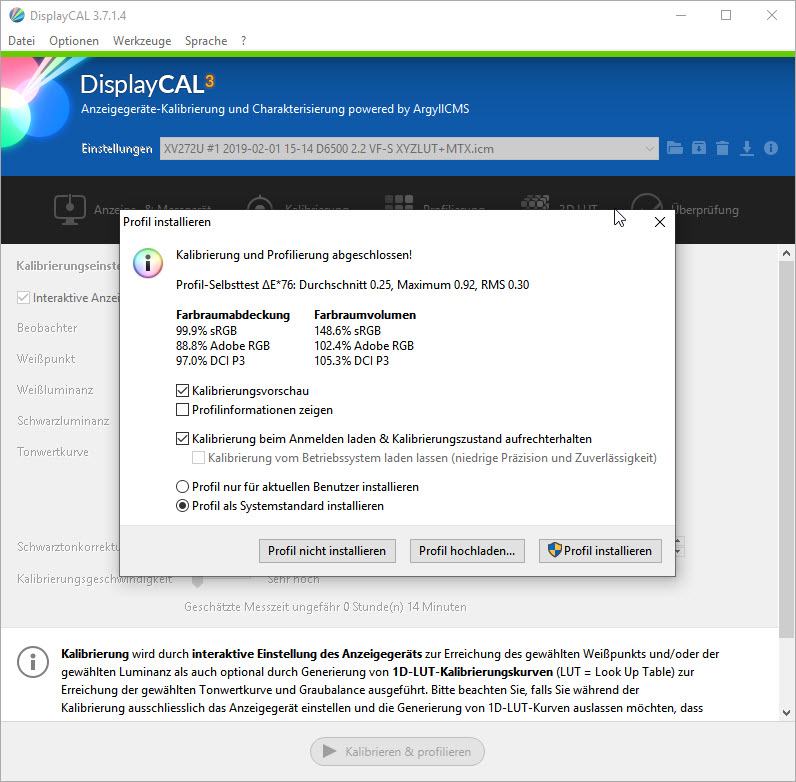Click the 3D LUT tab icon
This screenshot has height=782, width=796.
point(535,203)
